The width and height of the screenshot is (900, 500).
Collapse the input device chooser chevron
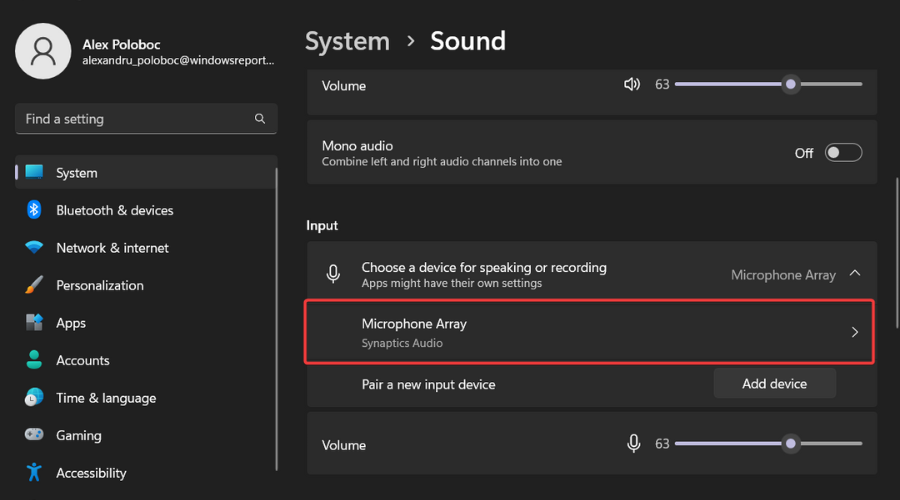point(855,273)
